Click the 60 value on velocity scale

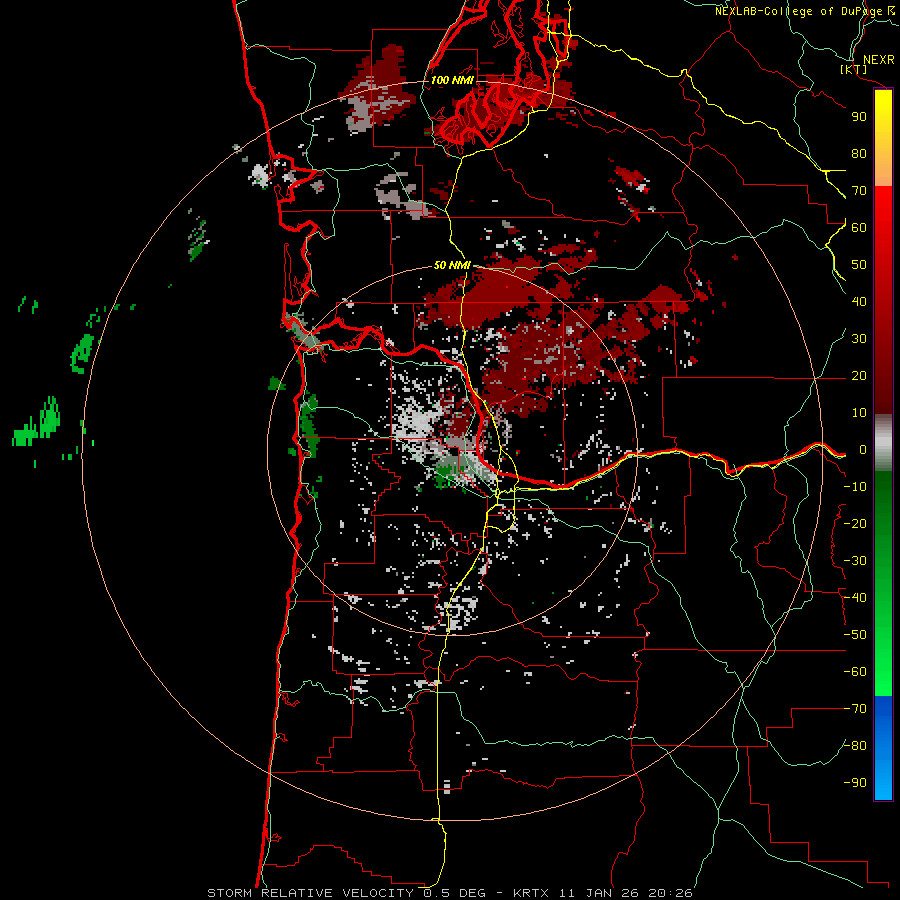click(859, 228)
